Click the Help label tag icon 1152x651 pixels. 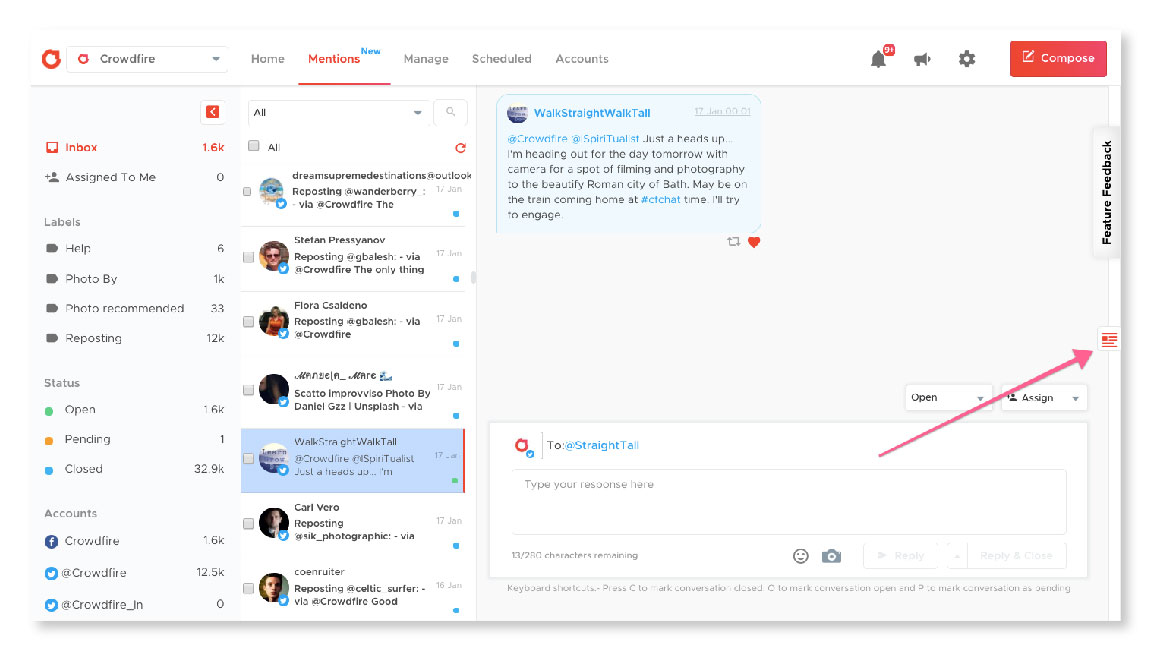[52, 248]
